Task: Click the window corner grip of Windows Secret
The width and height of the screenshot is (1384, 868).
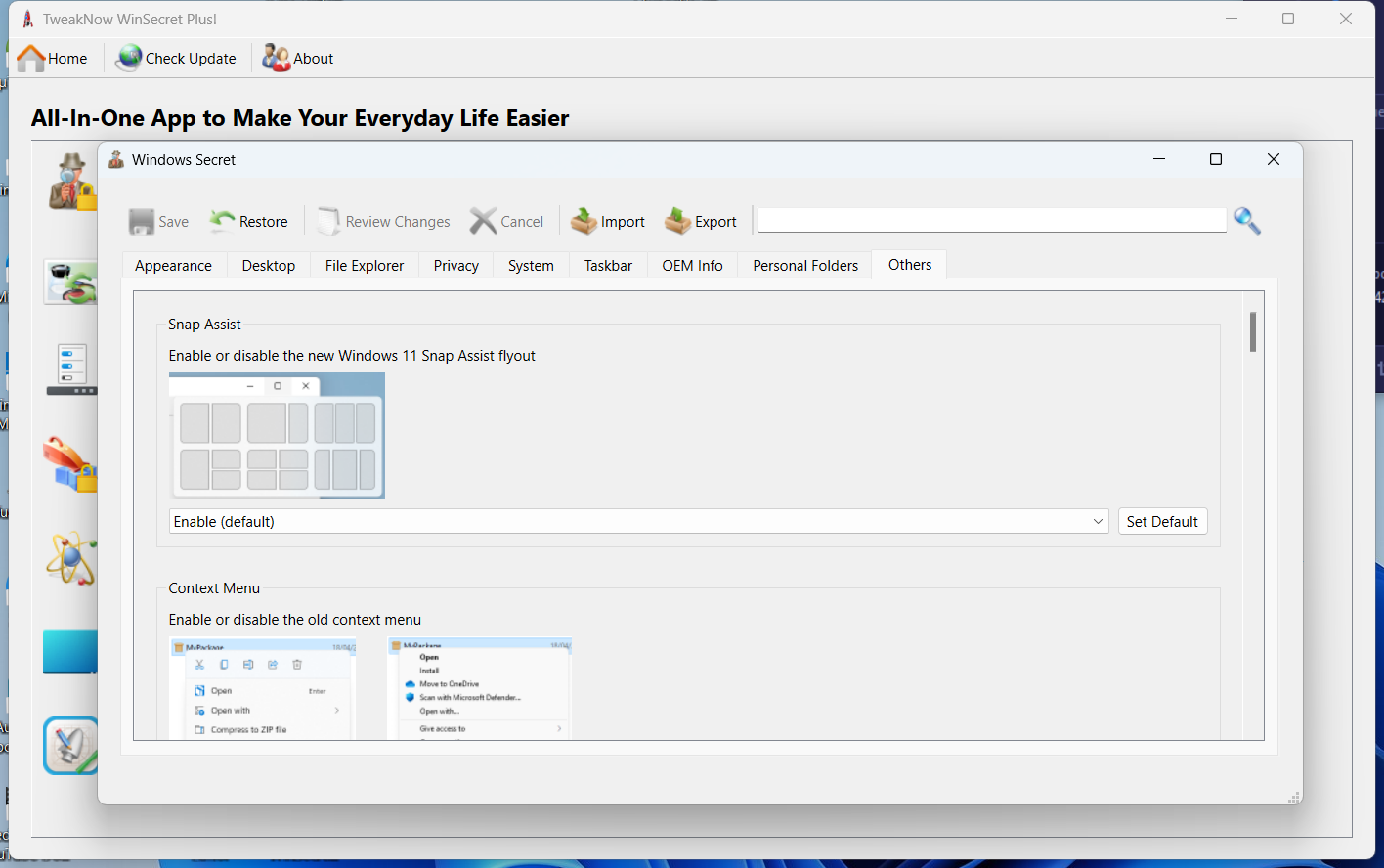Action: 1294,798
